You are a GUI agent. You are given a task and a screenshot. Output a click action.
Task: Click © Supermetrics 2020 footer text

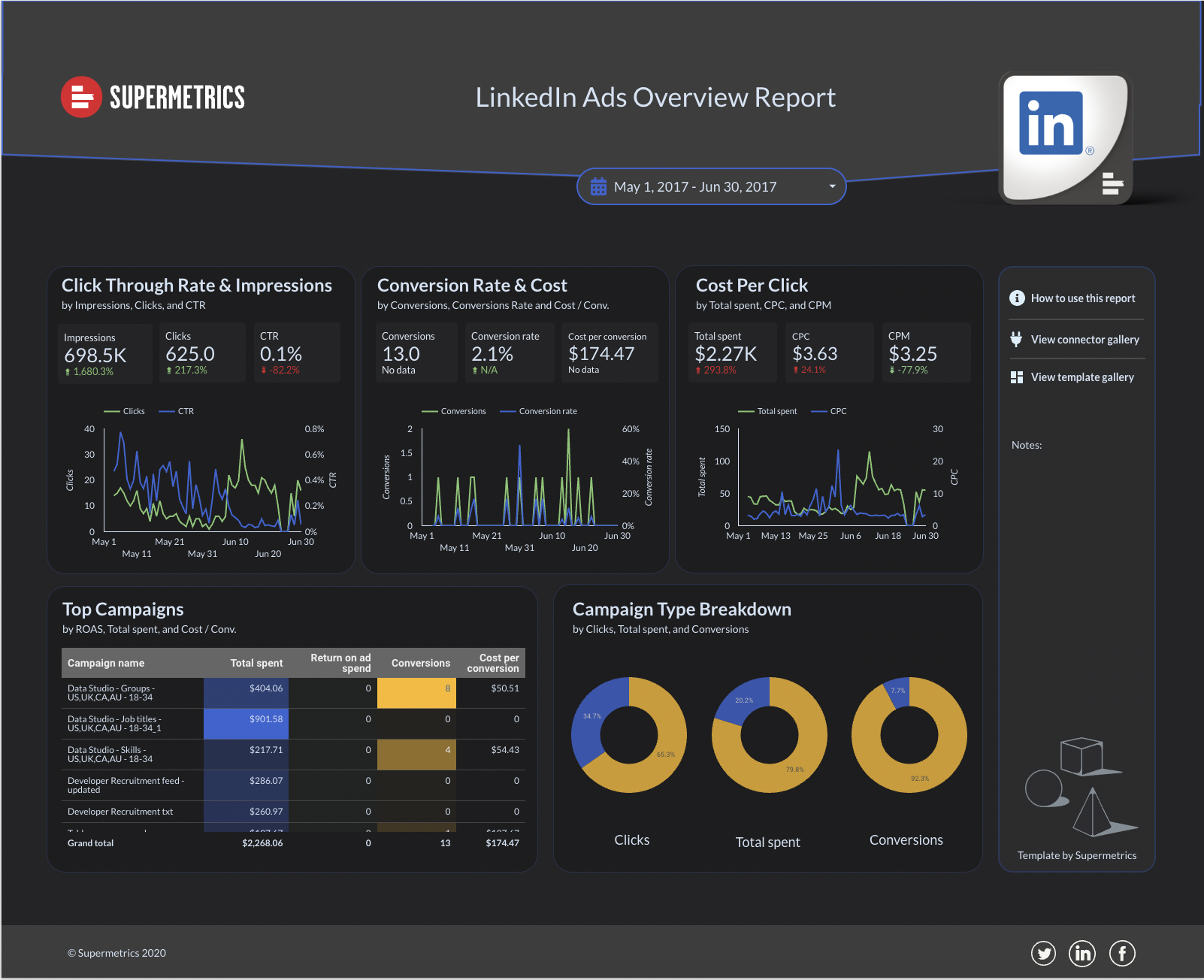tap(116, 953)
